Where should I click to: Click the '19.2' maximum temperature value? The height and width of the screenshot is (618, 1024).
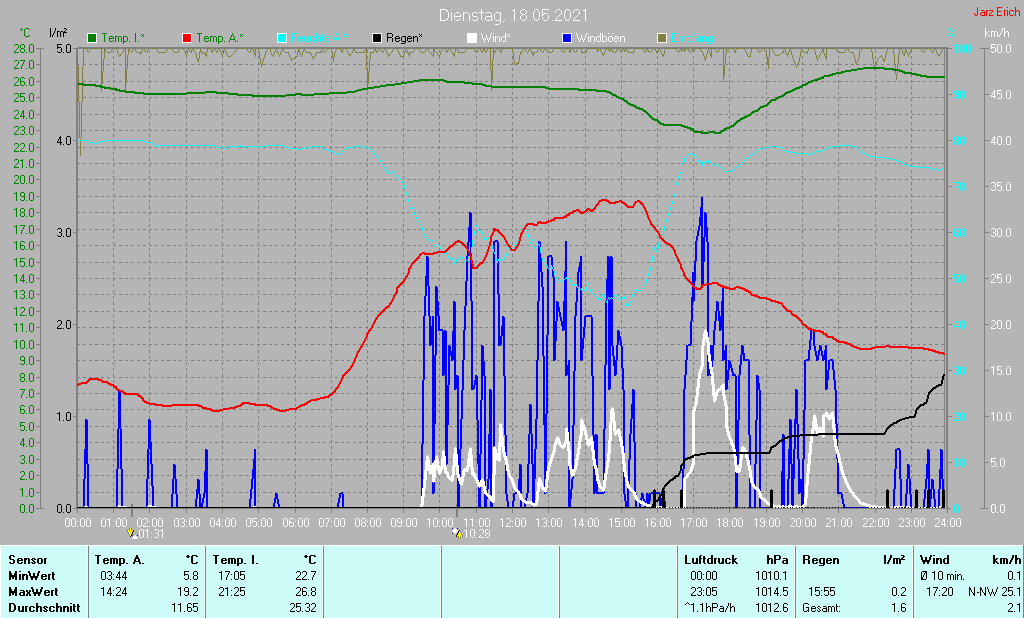coord(188,592)
